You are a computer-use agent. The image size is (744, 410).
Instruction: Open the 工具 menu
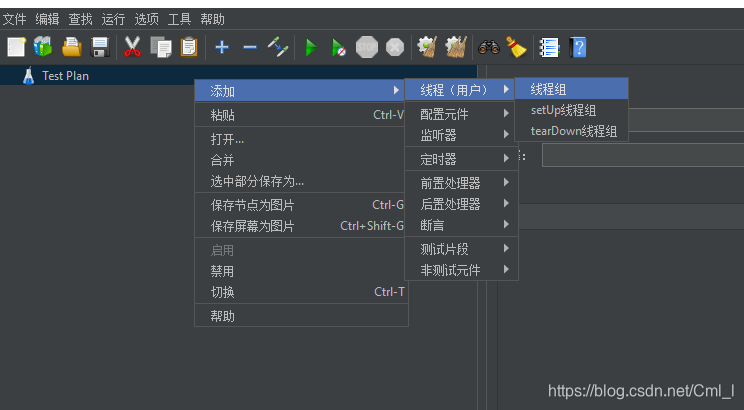[x=179, y=19]
